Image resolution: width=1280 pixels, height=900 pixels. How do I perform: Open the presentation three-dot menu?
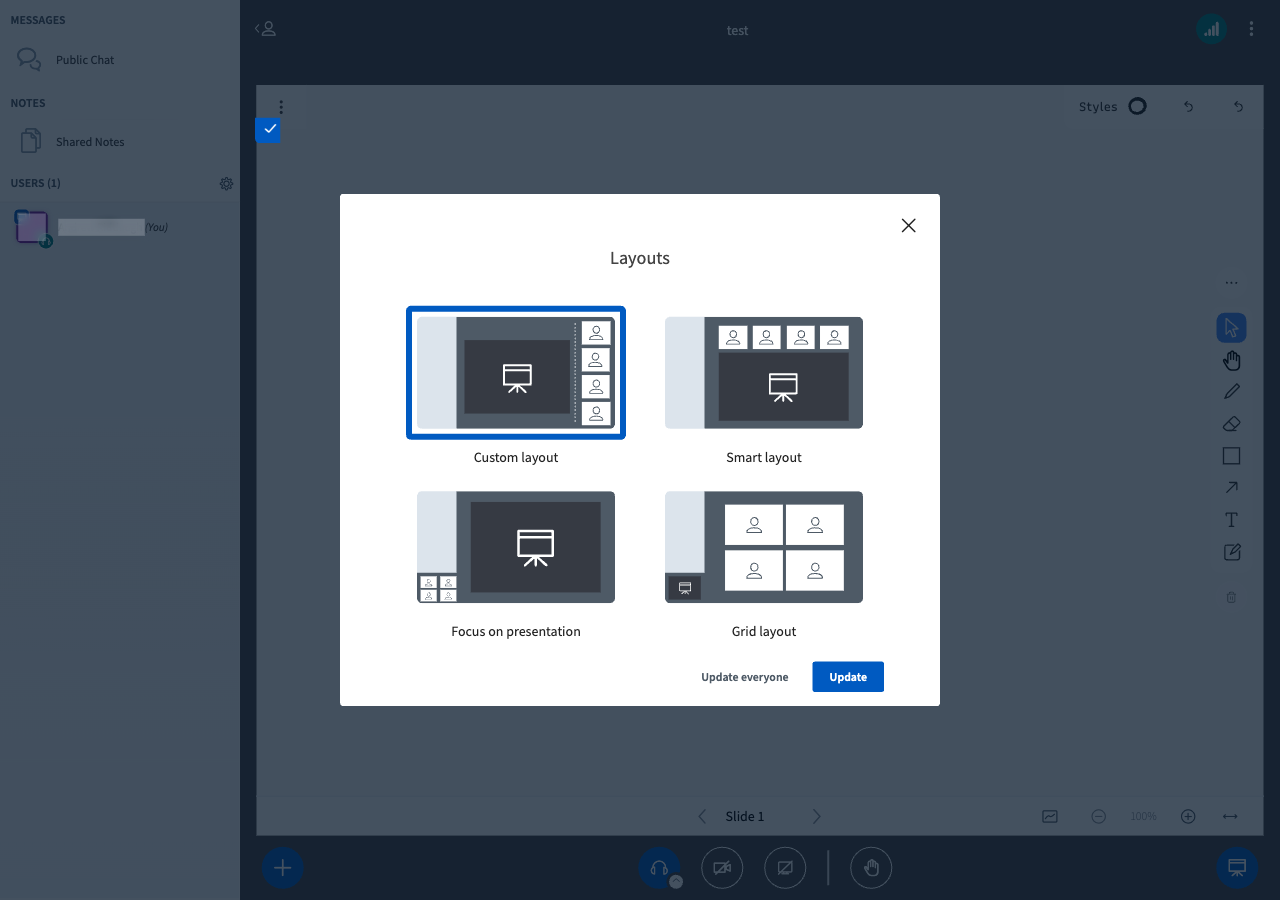(x=282, y=106)
